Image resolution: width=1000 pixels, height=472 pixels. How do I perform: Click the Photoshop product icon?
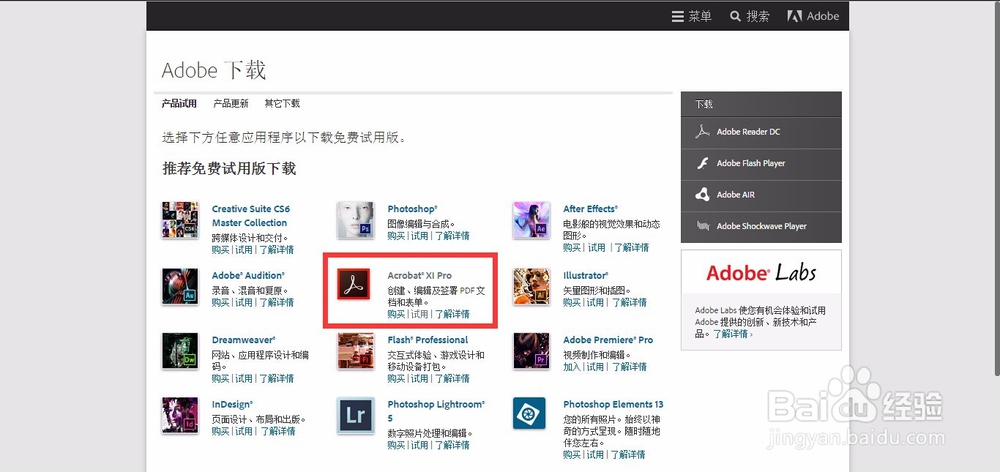pos(355,220)
